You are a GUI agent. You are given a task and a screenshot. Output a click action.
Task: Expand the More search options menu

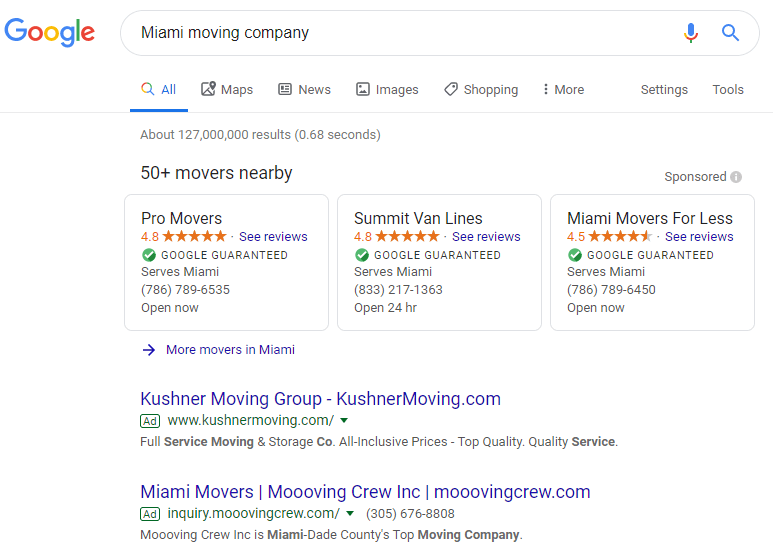[563, 90]
